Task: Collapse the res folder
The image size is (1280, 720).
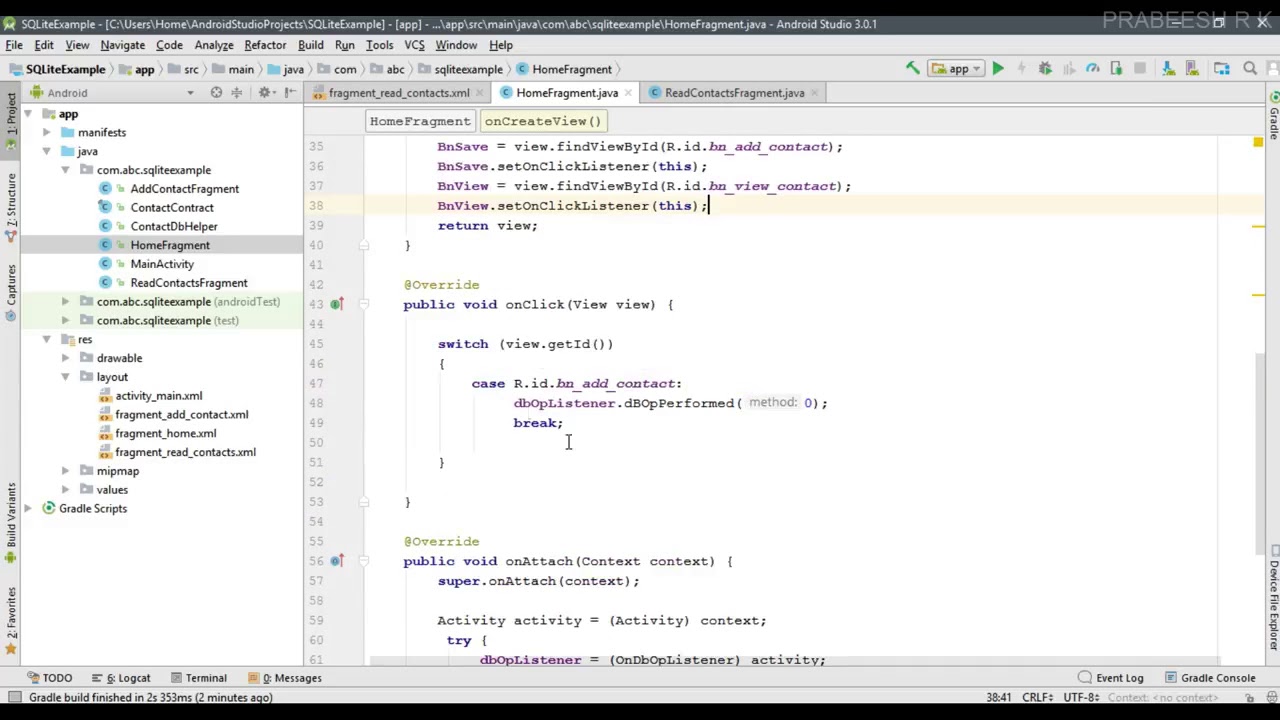Action: [x=46, y=339]
